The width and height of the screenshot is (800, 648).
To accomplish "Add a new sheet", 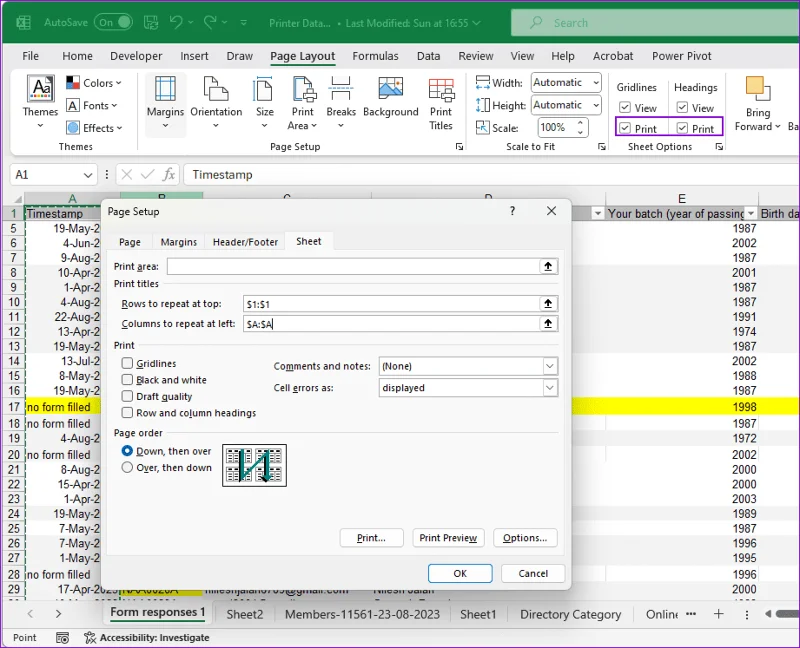I will [x=718, y=614].
